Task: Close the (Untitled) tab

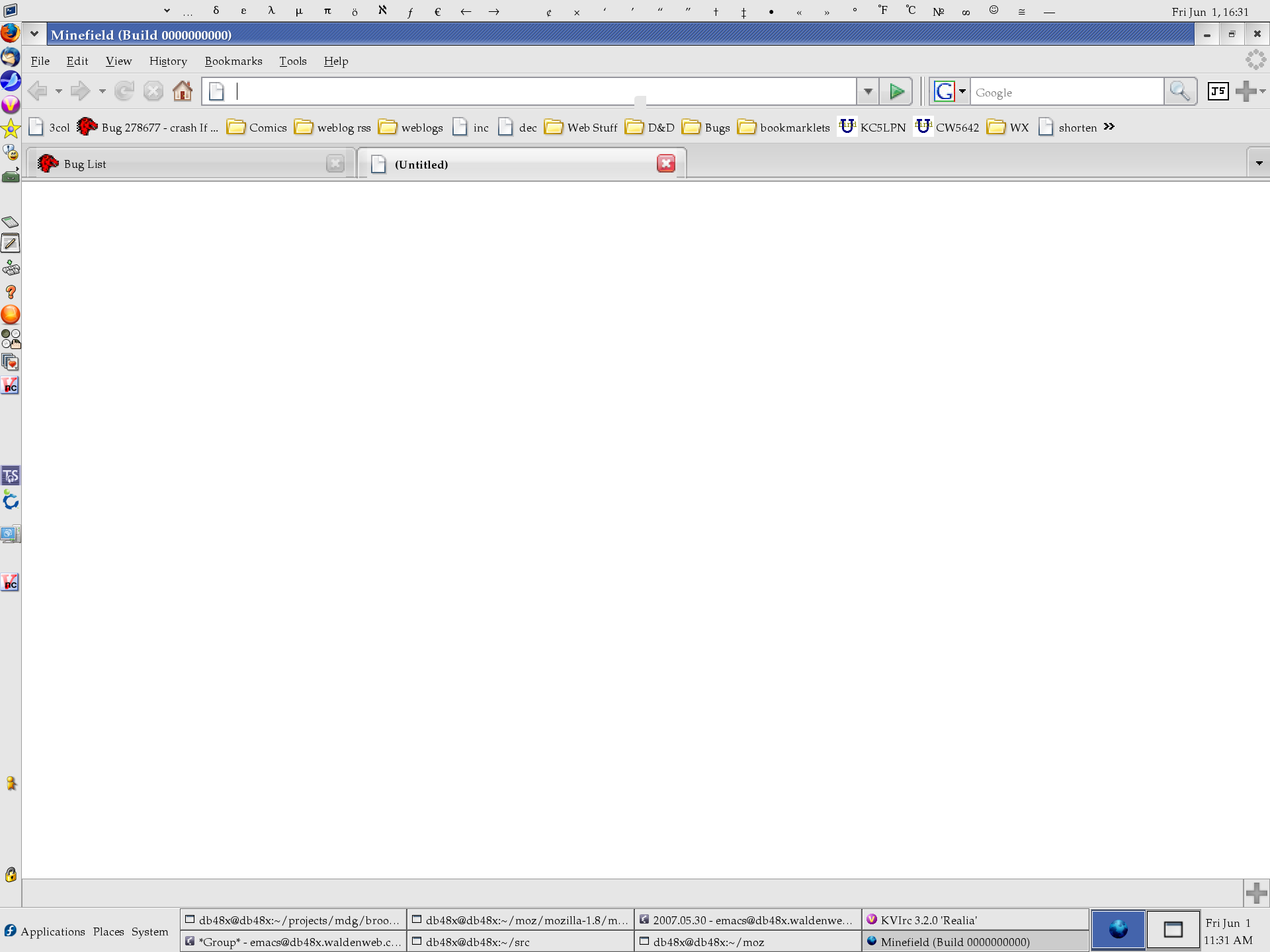Action: (x=666, y=163)
